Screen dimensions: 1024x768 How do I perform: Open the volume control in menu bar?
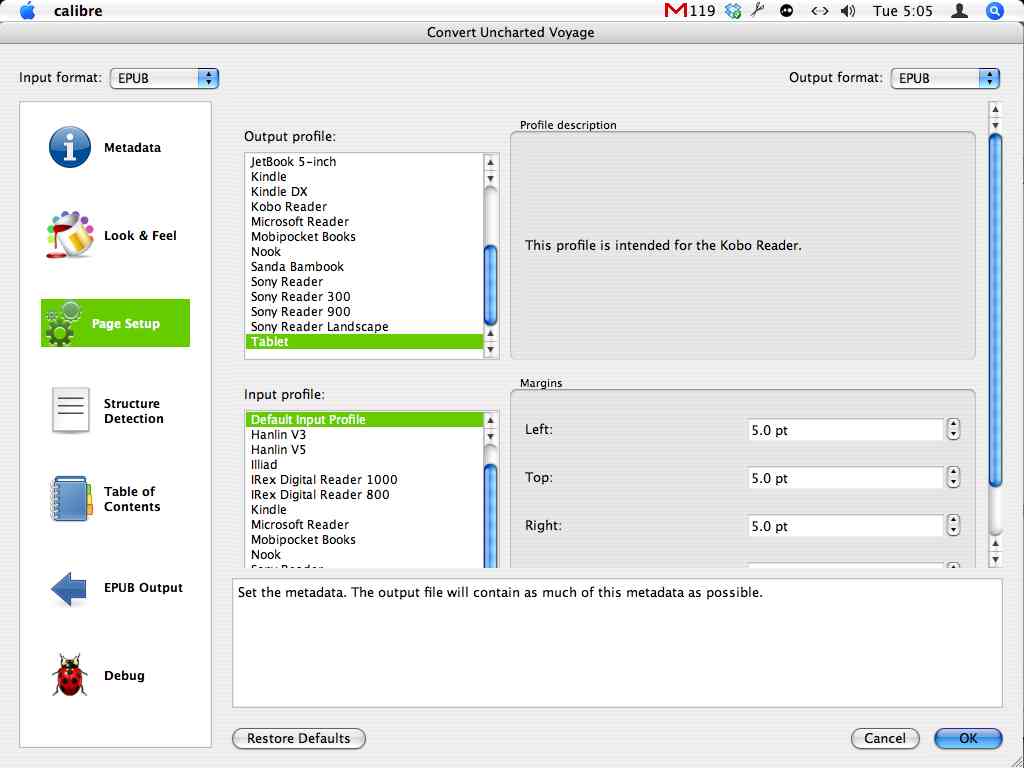coord(848,10)
